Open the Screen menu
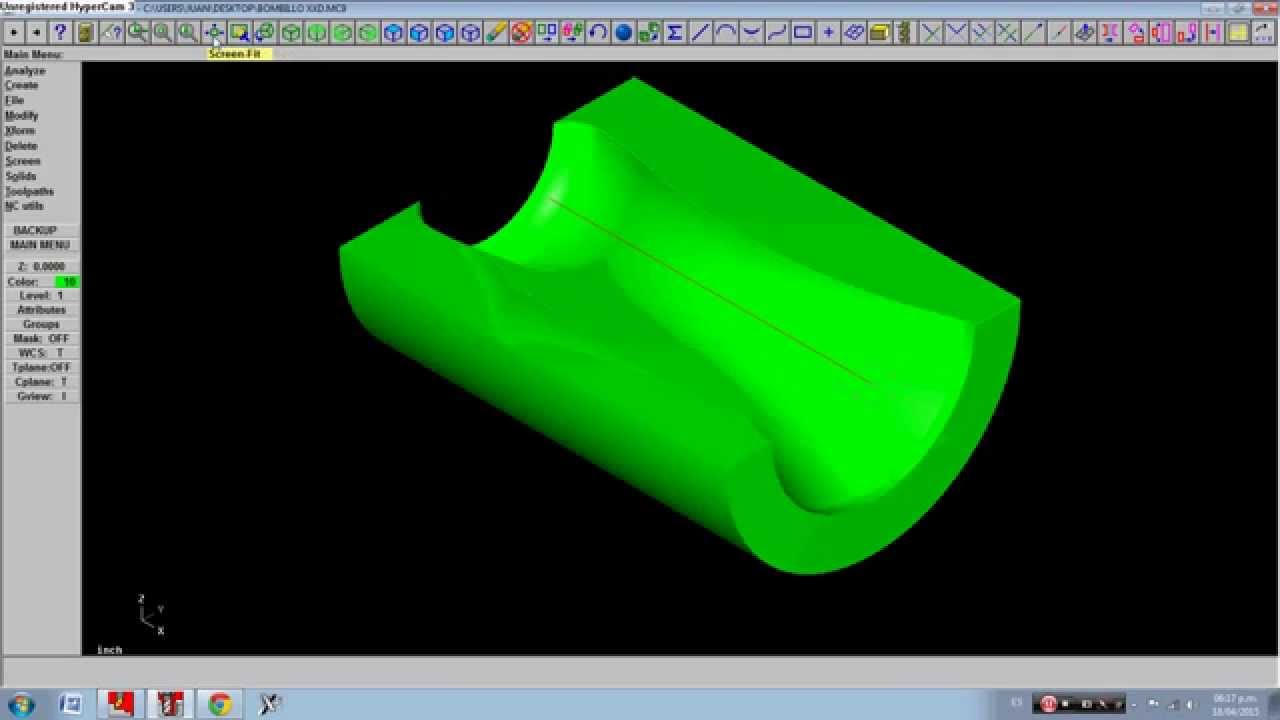1280x720 pixels. (22, 161)
